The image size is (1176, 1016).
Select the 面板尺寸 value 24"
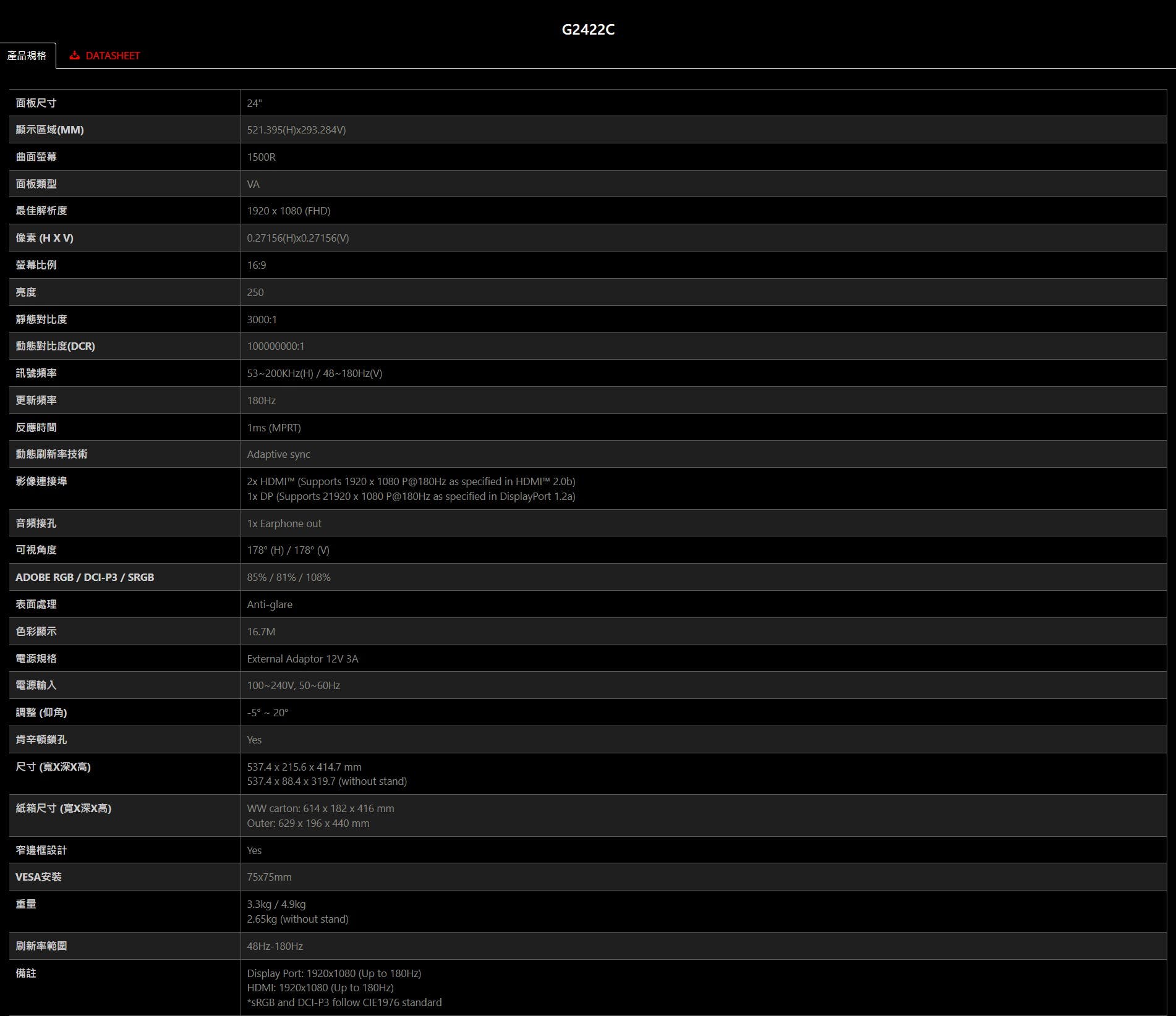click(254, 103)
